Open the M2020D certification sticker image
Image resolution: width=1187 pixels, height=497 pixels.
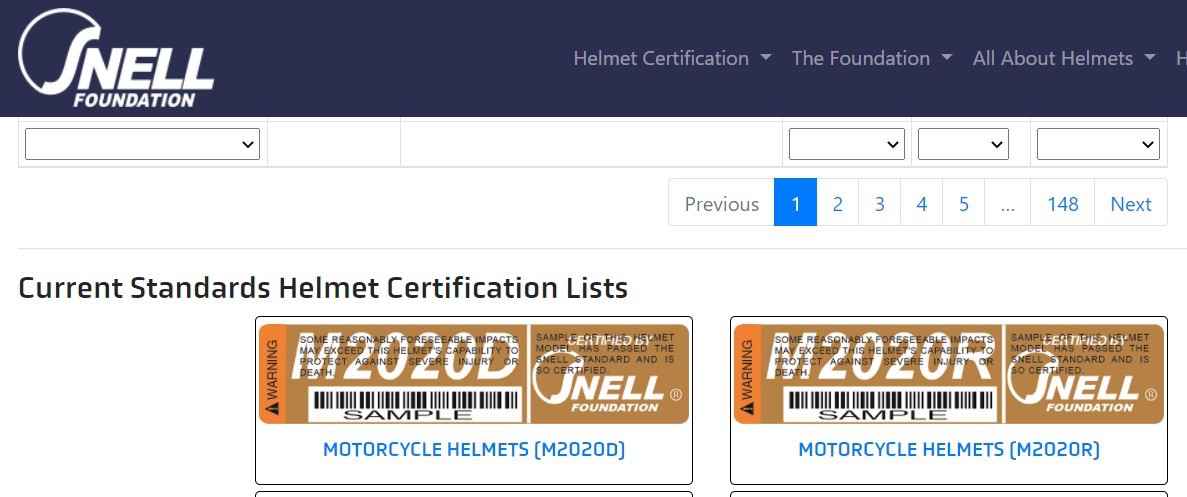tap(474, 374)
